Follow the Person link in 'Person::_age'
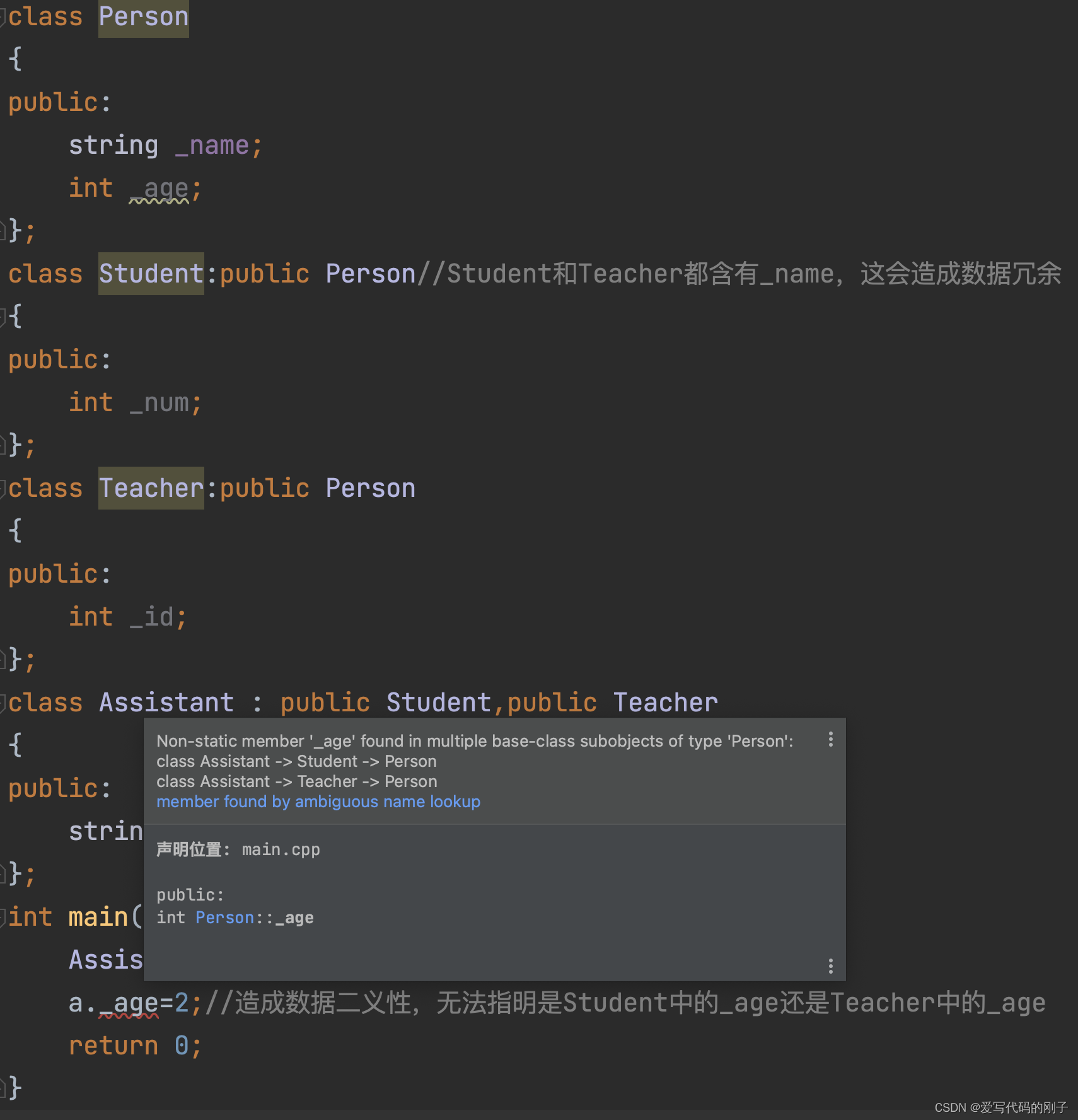 (224, 918)
